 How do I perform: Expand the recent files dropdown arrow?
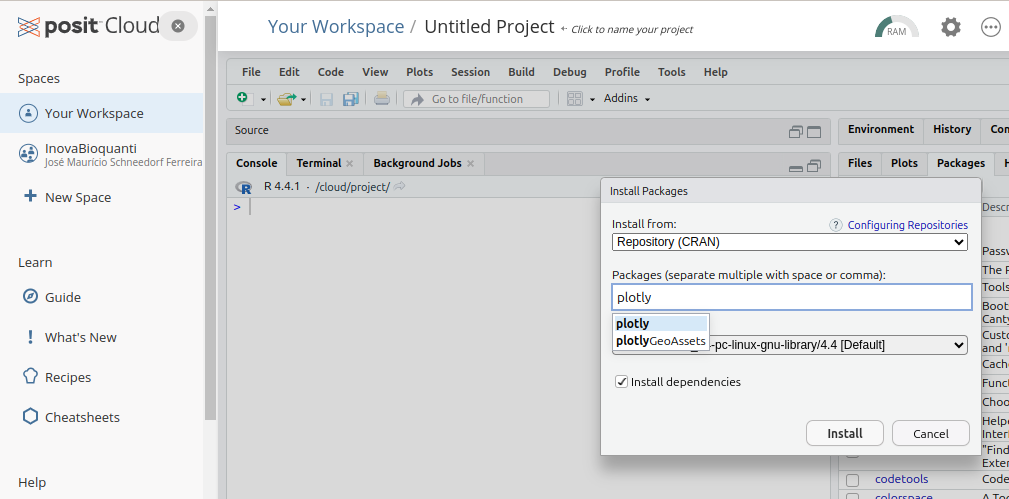303,99
